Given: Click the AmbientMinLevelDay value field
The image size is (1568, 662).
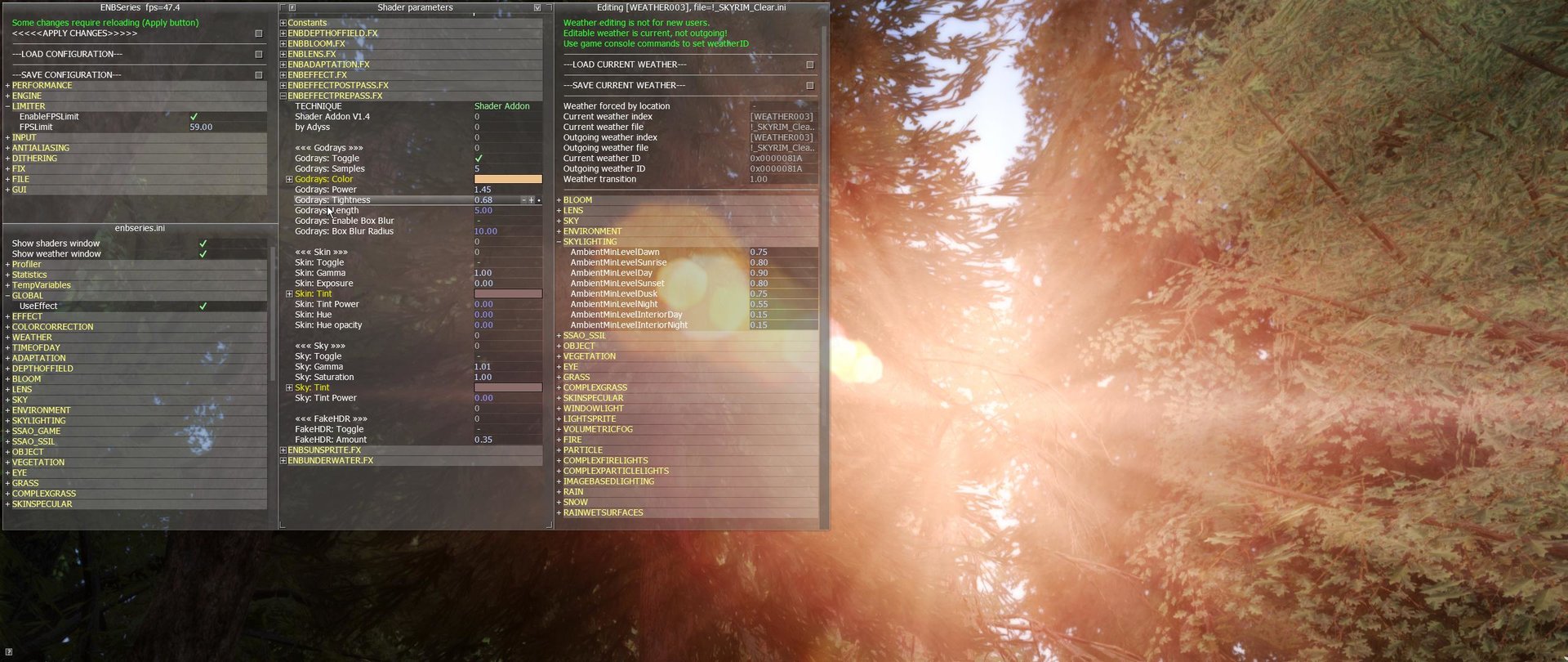Looking at the screenshot, I should (x=782, y=273).
